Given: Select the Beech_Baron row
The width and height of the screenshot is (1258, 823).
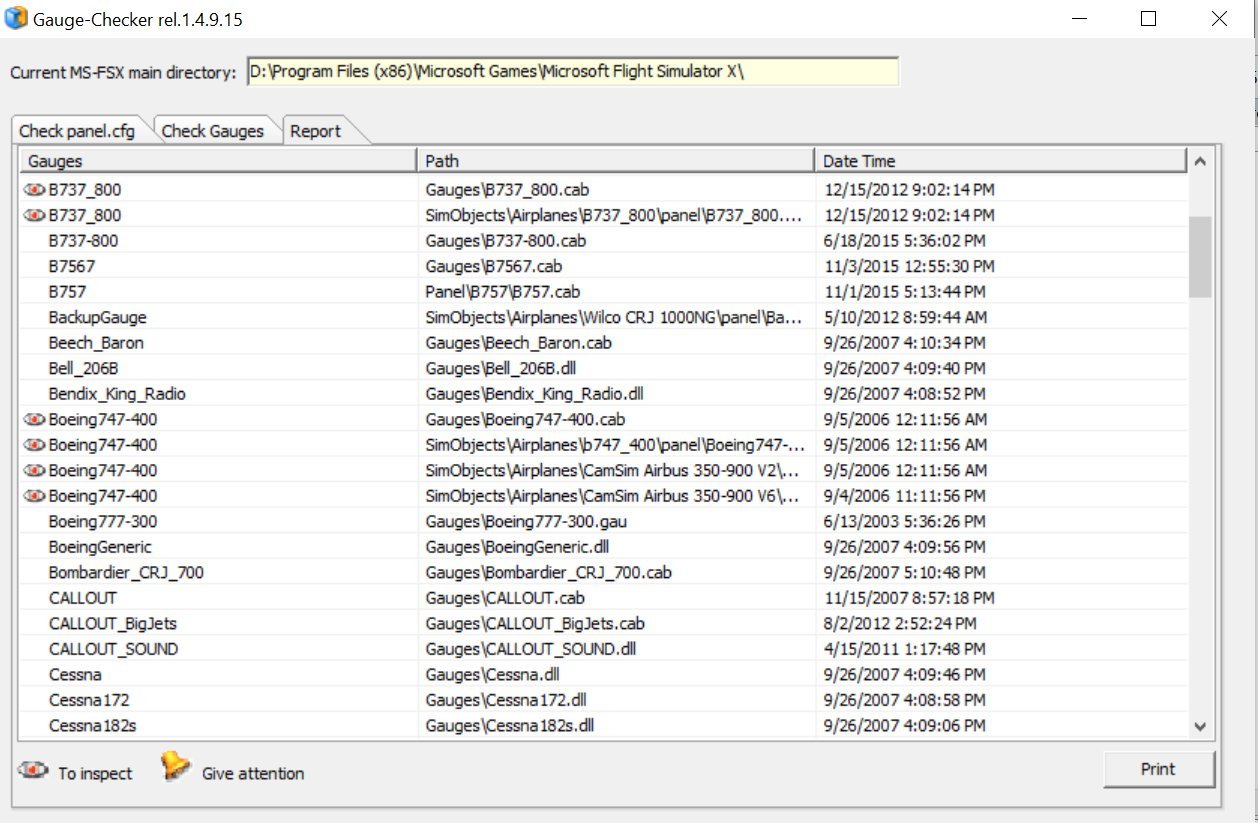Looking at the screenshot, I should [x=604, y=343].
